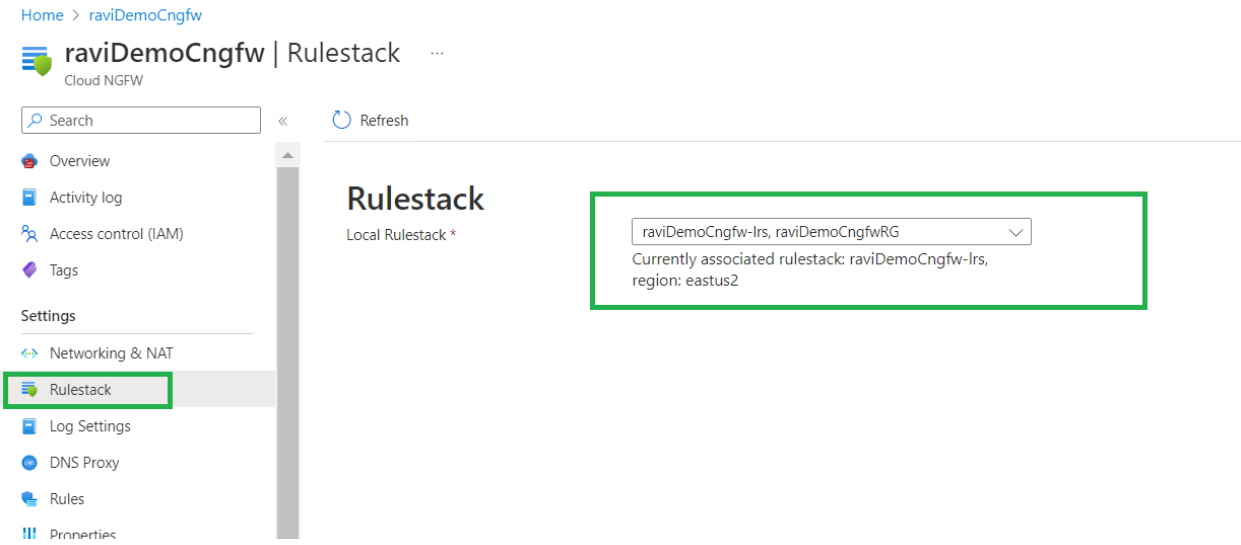
Task: Open the Local Rulestack dropdown
Action: point(831,232)
